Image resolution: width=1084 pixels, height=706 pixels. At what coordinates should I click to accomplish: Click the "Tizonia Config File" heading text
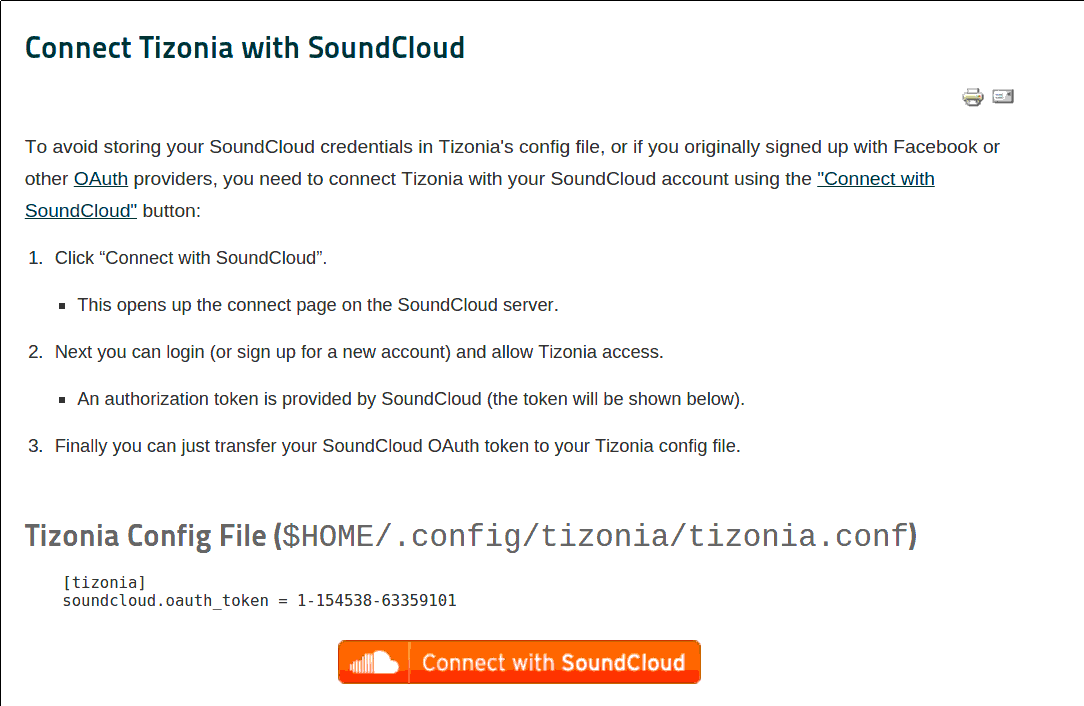point(145,536)
